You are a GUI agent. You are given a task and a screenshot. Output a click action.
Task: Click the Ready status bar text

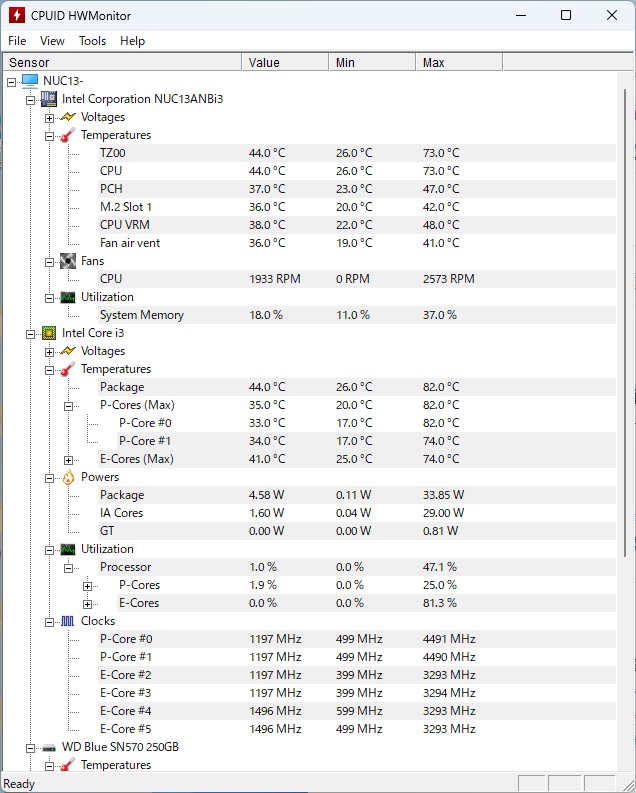19,784
